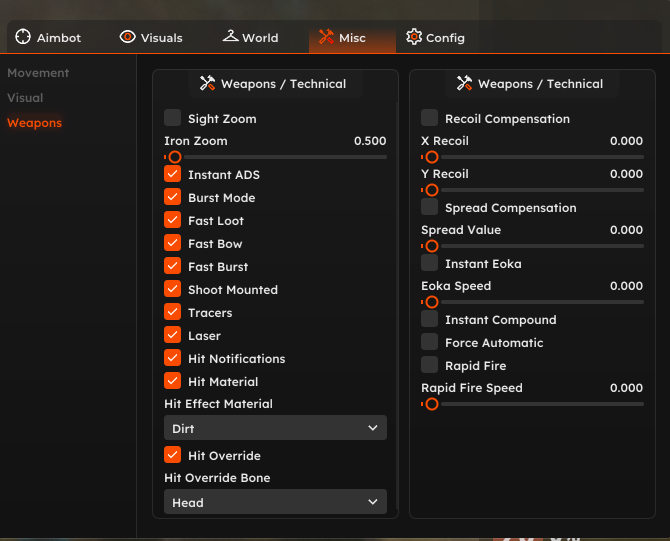The height and width of the screenshot is (541, 670).
Task: Click the left panel vertical scrollbar
Action: 397,306
